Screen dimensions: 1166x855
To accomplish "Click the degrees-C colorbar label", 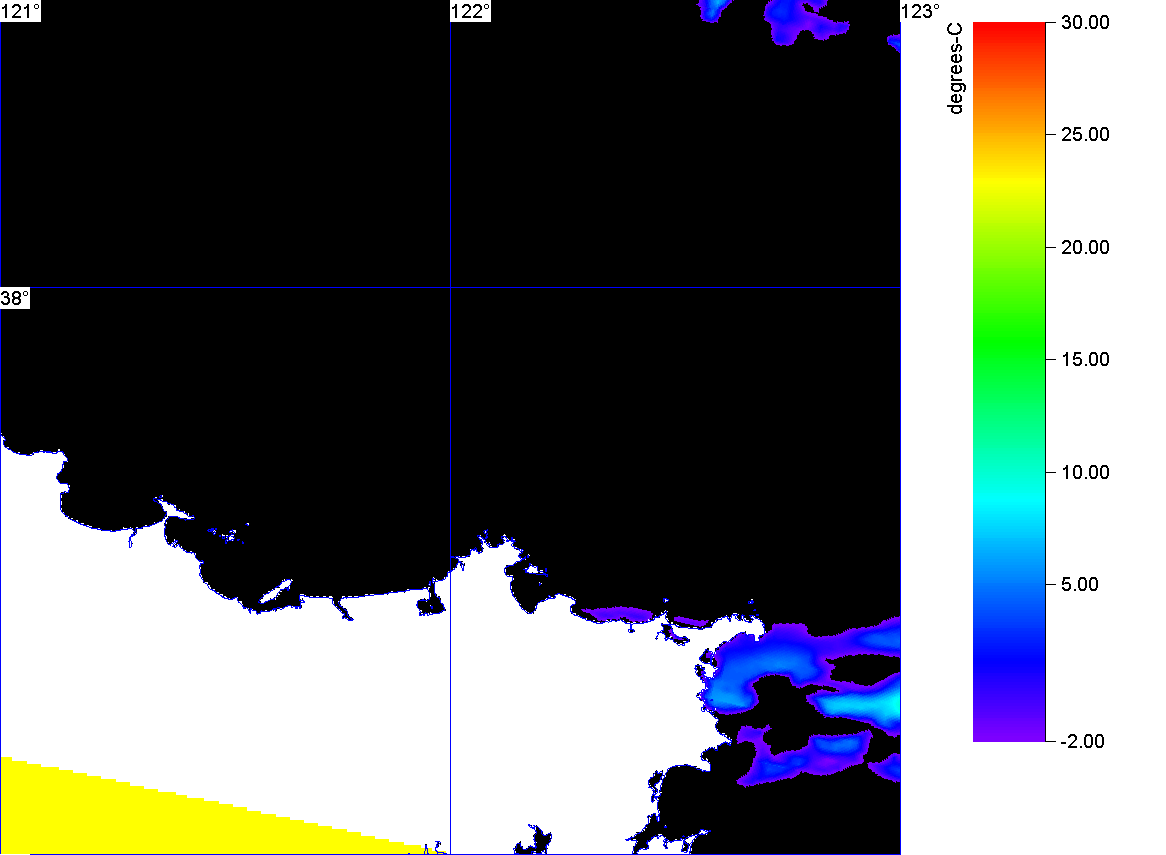I will (x=956, y=68).
